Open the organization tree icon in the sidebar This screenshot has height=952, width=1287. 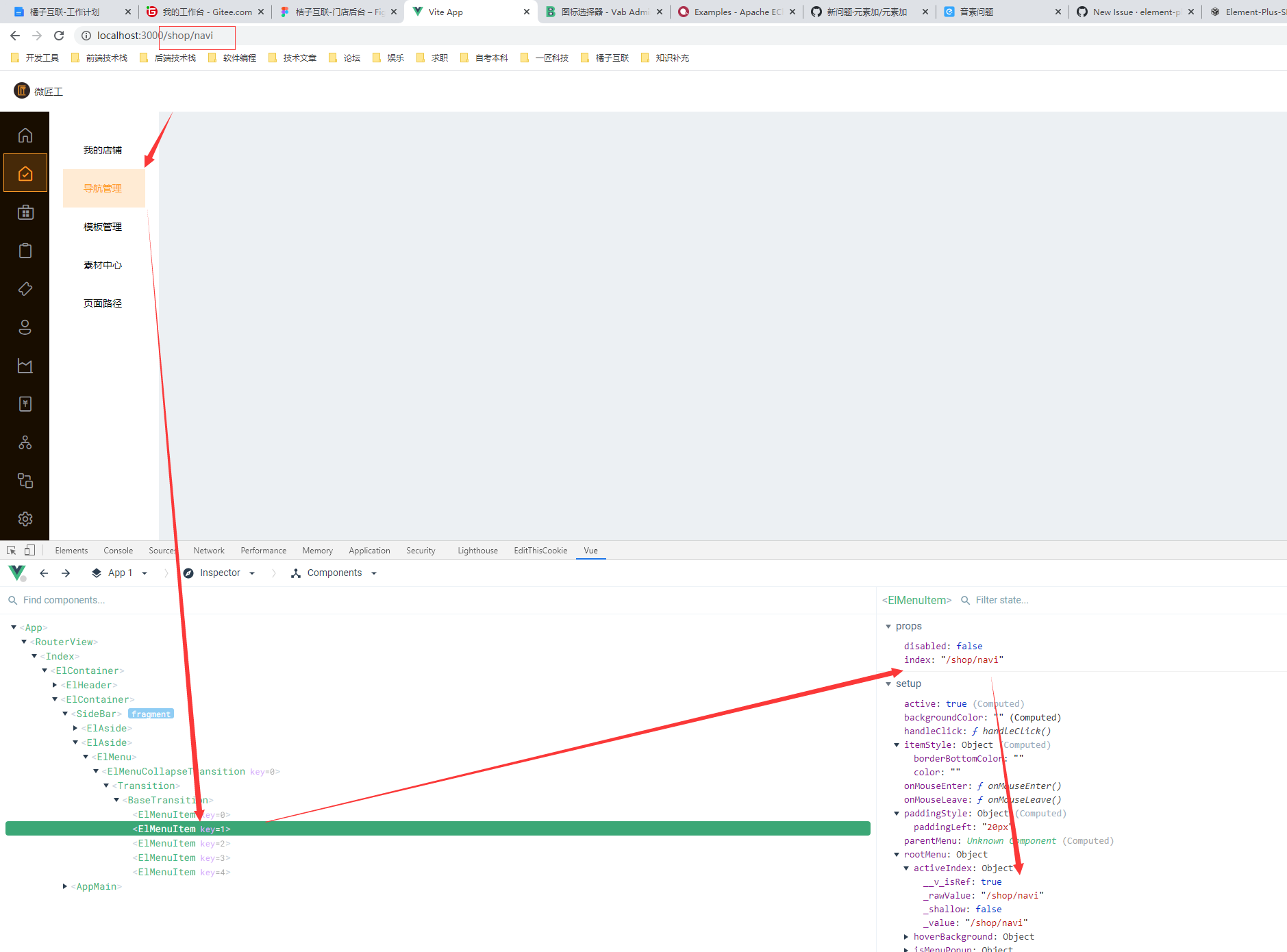(x=25, y=442)
